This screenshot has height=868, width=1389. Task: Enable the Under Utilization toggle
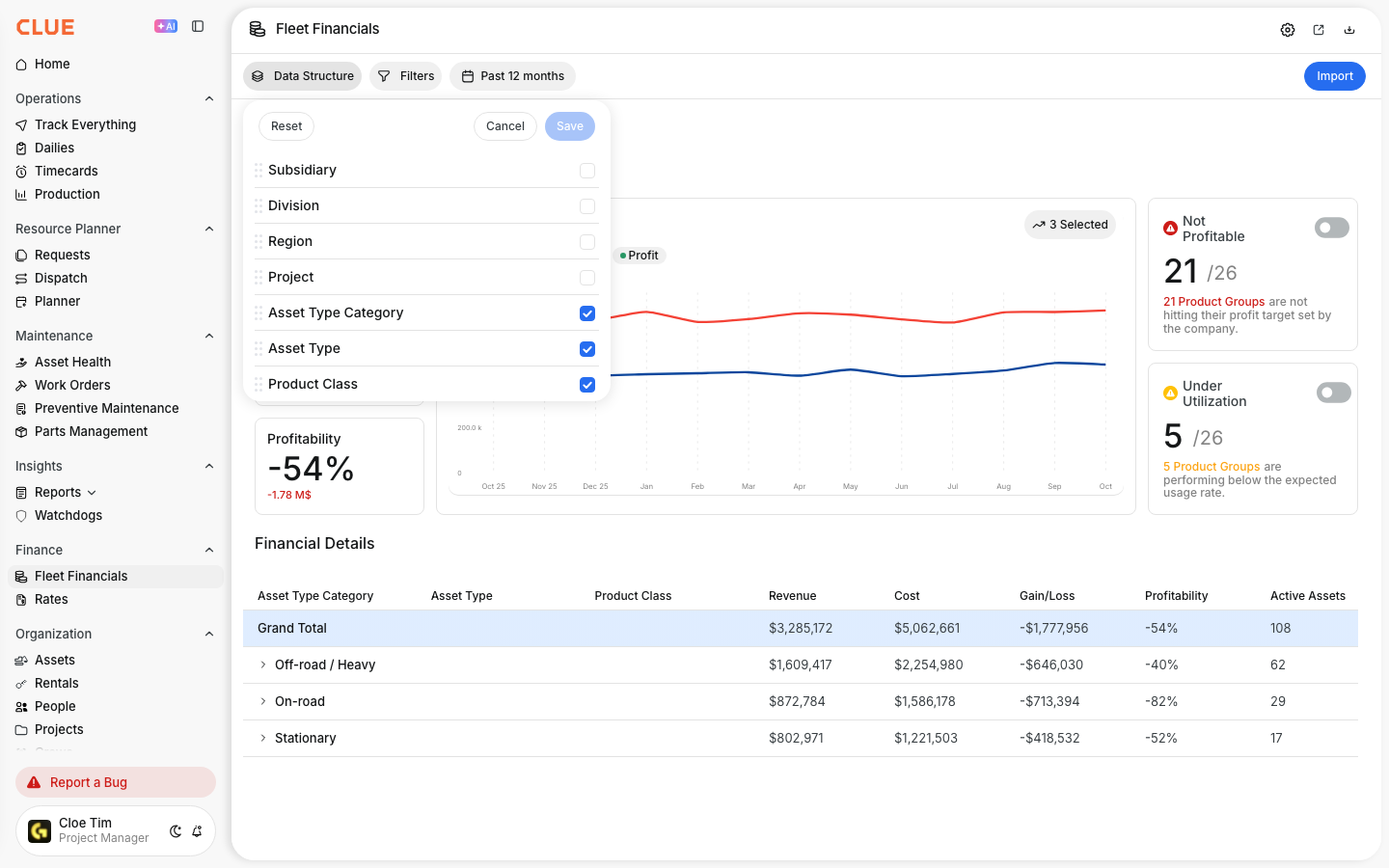click(1333, 393)
